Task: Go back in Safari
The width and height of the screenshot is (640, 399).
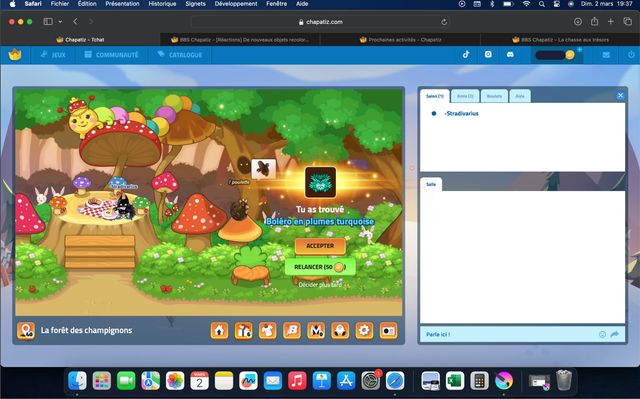Action: (x=75, y=22)
